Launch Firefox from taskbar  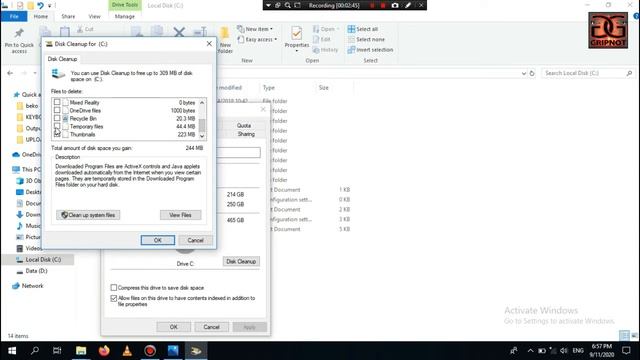click(104, 351)
